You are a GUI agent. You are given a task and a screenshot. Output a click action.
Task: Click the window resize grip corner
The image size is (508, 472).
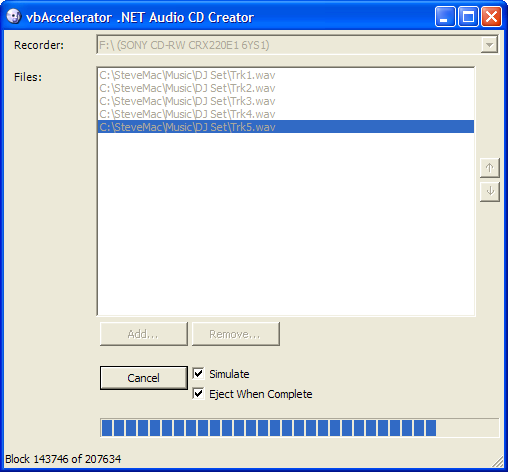(x=498, y=462)
